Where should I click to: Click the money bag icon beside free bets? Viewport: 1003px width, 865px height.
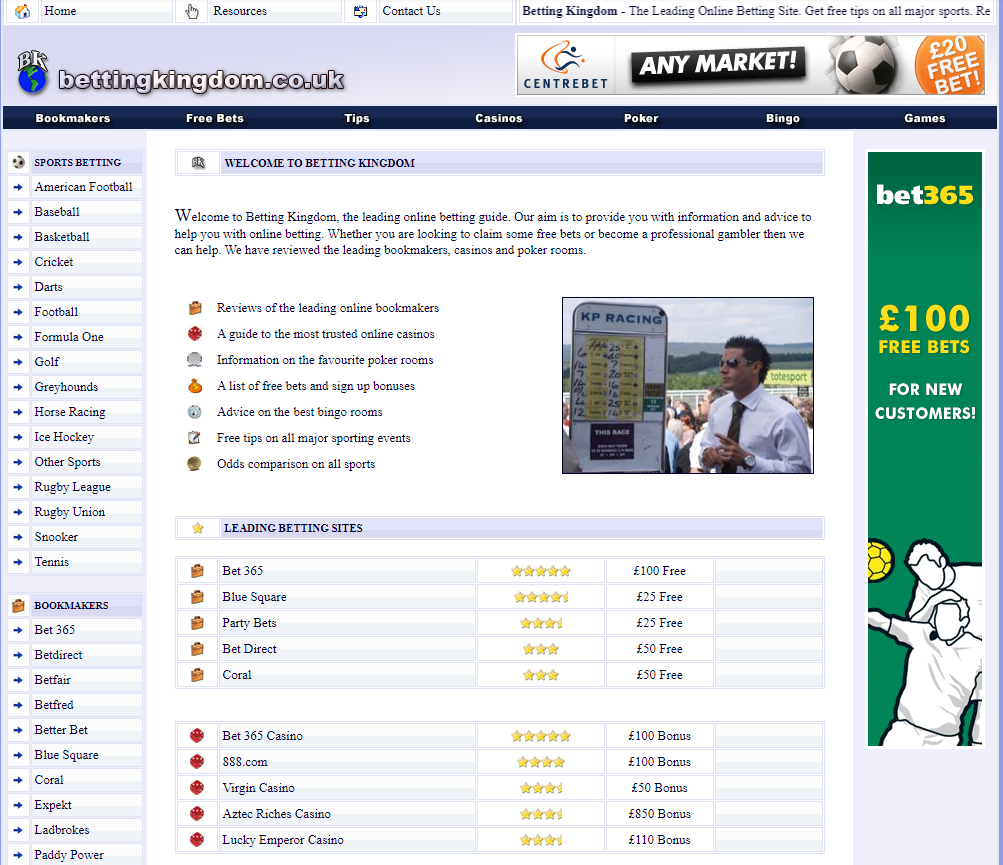195,386
